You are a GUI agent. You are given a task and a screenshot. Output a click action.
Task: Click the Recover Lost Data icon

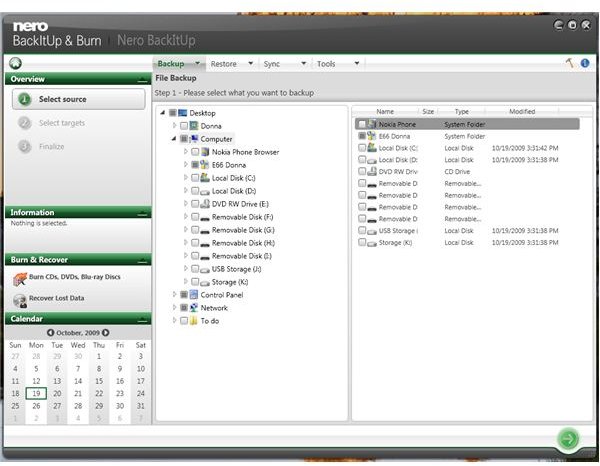coord(20,301)
